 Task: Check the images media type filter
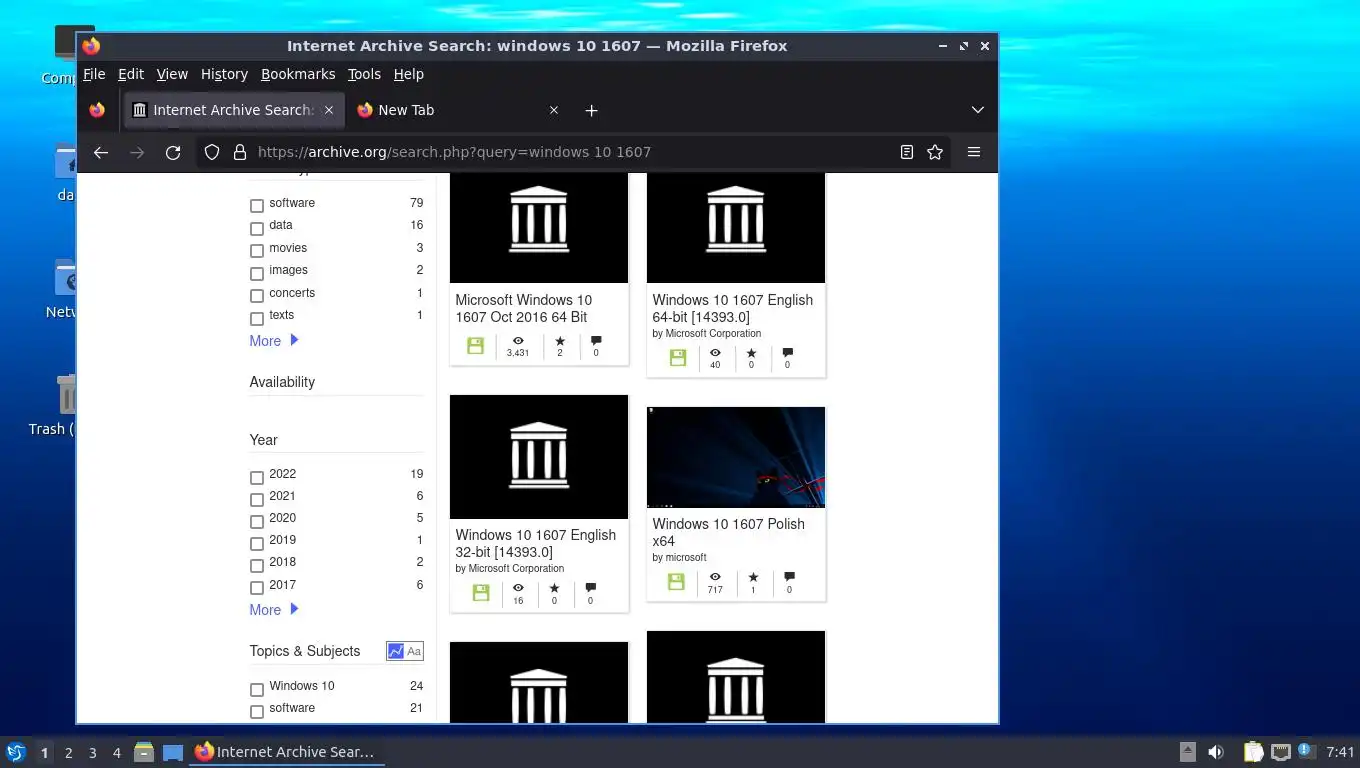click(257, 273)
